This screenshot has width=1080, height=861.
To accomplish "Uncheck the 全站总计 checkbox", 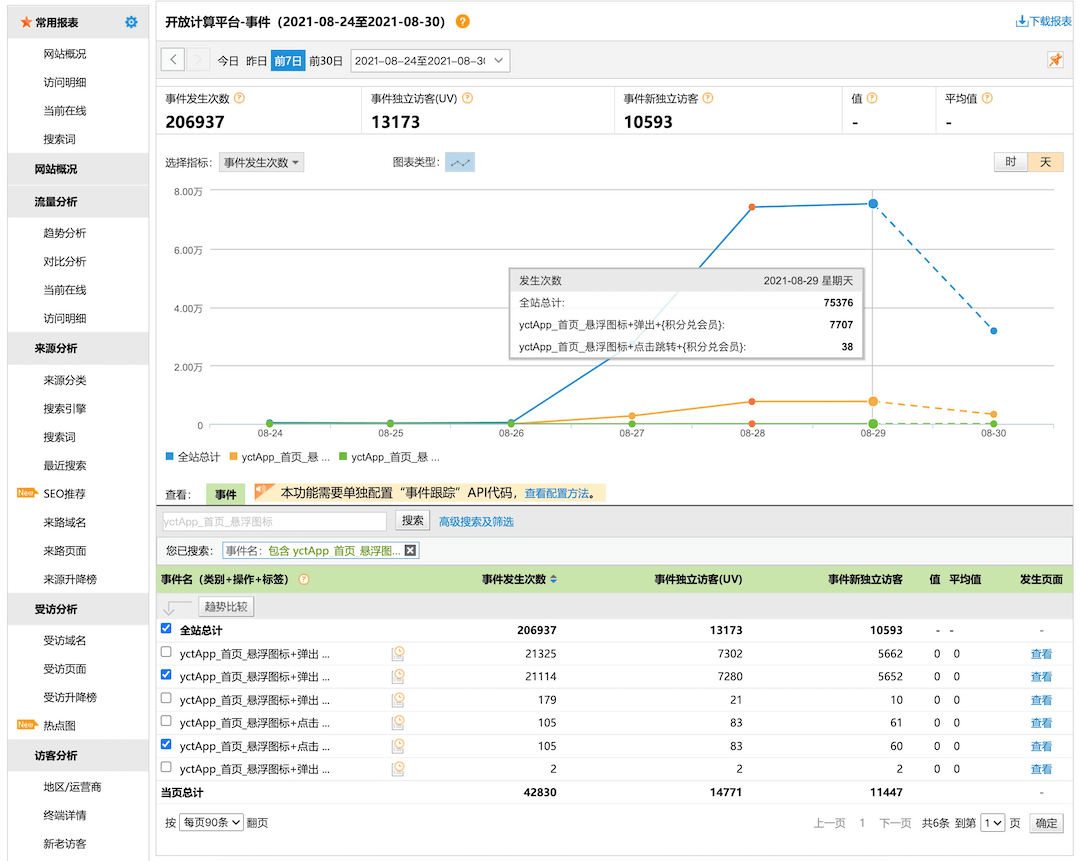I will [166, 629].
